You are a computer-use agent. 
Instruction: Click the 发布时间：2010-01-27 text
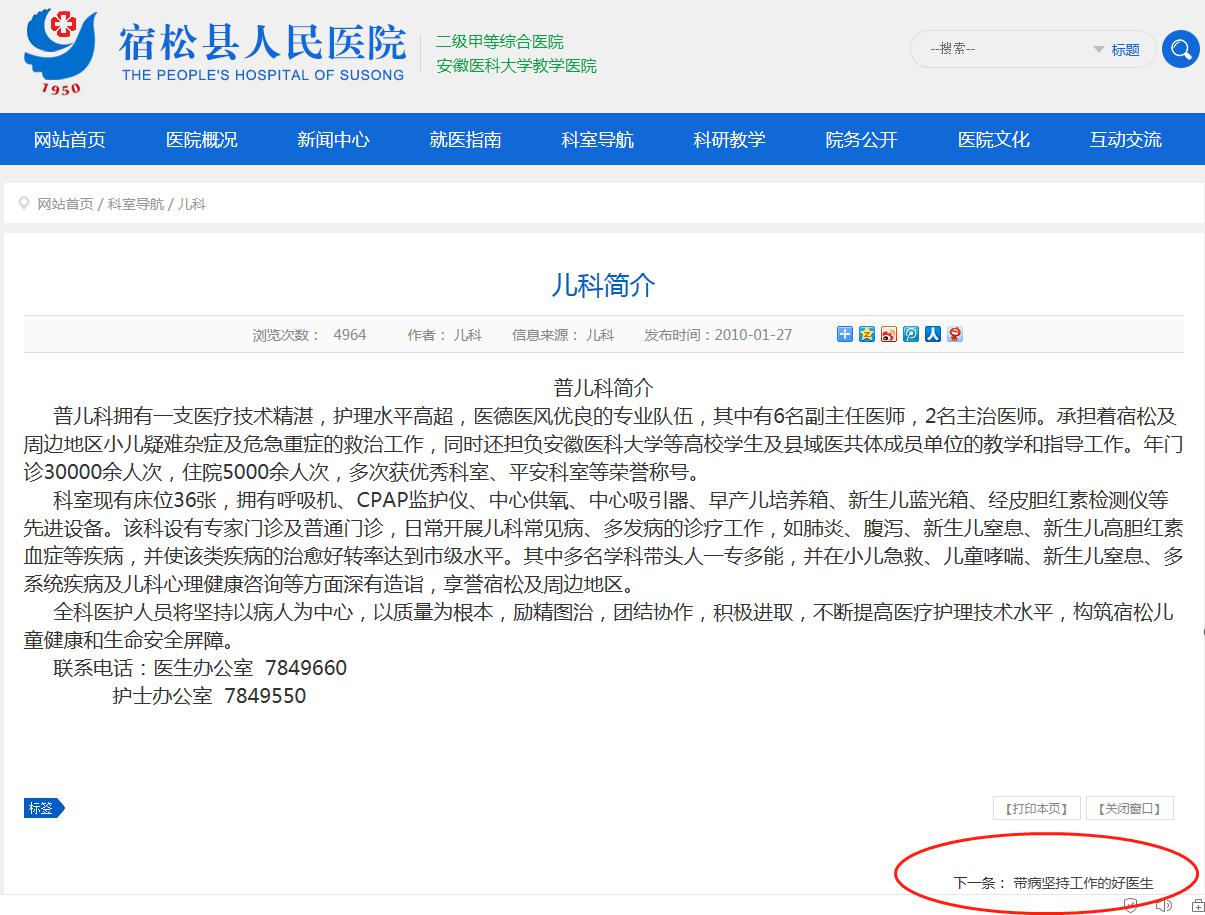point(718,335)
